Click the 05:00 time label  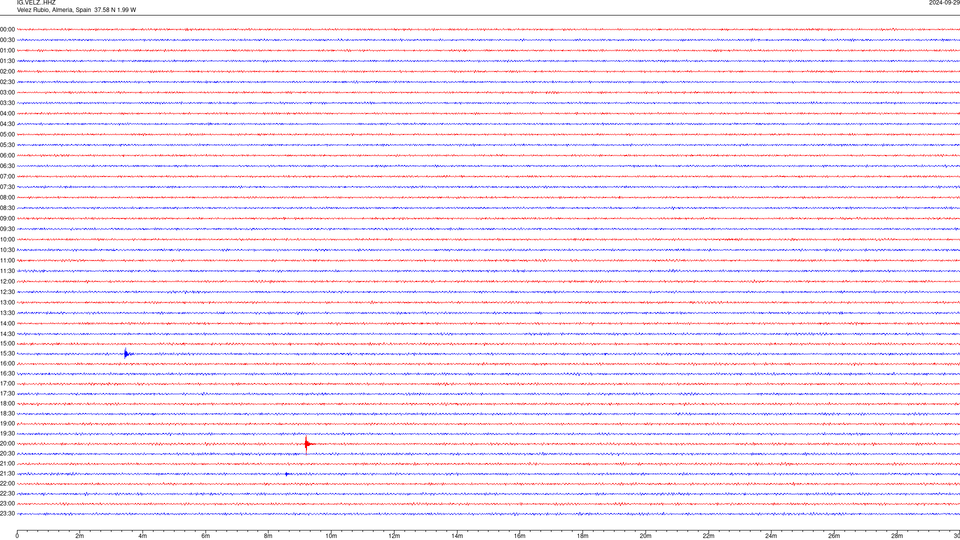[x=7, y=134]
